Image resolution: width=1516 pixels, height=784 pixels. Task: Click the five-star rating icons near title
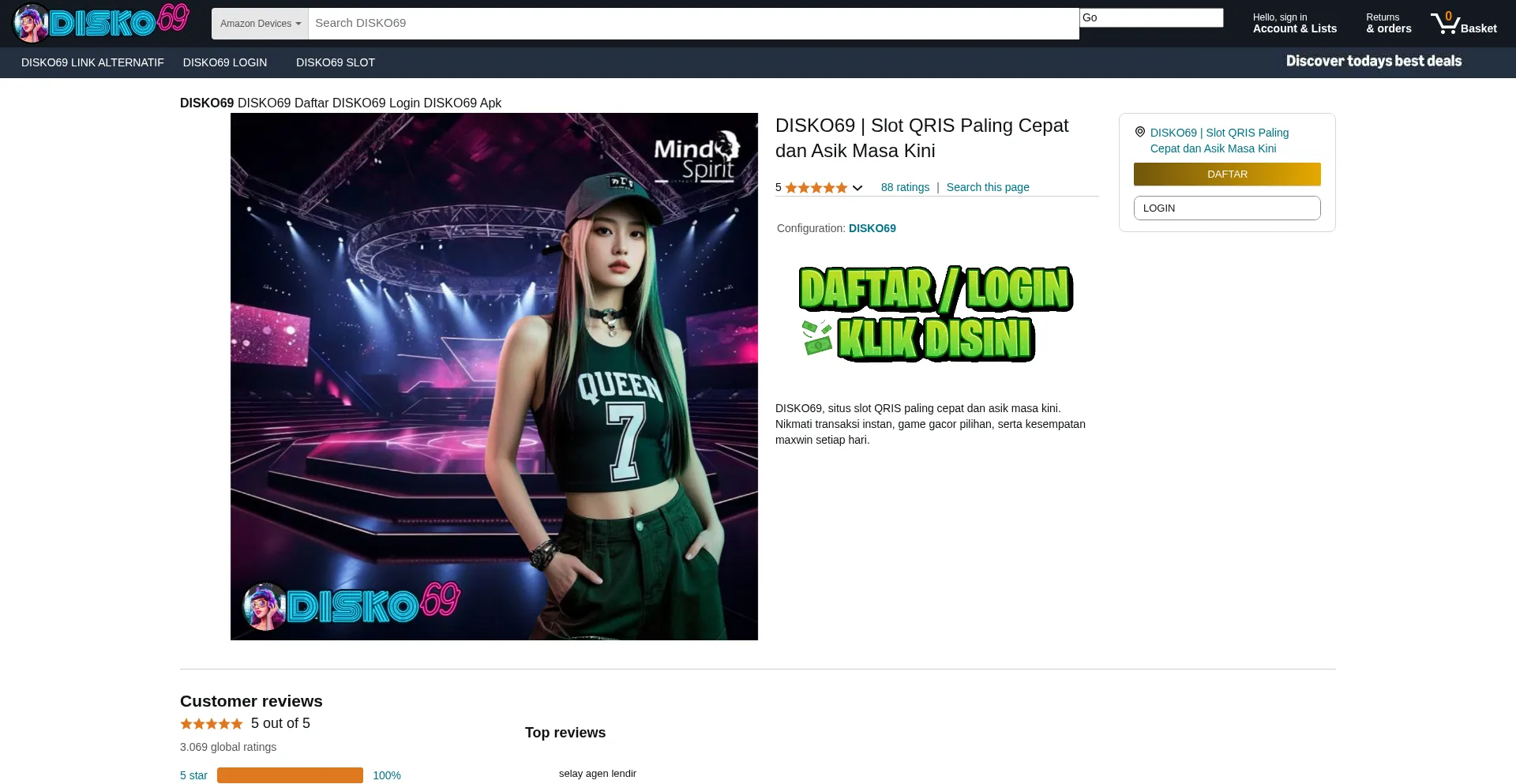[x=816, y=188]
